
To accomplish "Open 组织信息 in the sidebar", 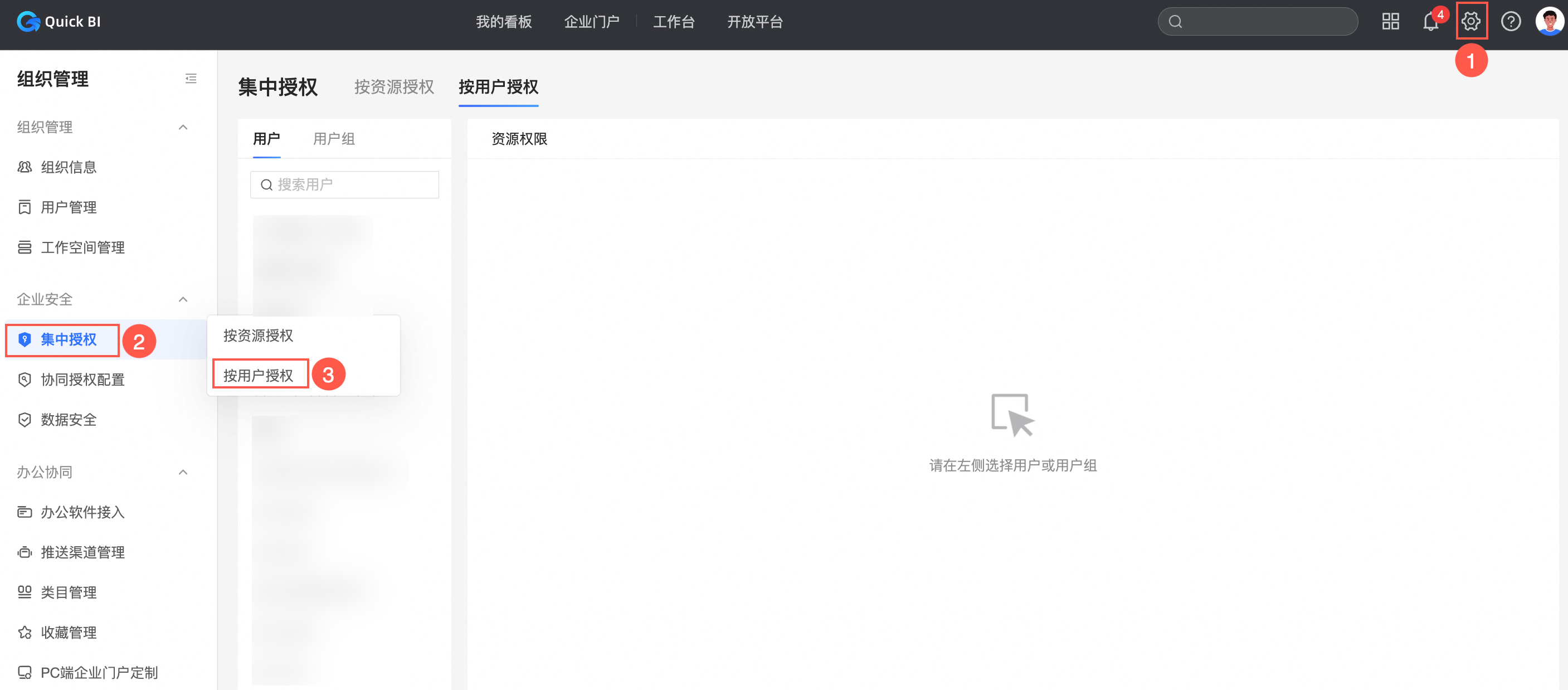I will point(68,167).
